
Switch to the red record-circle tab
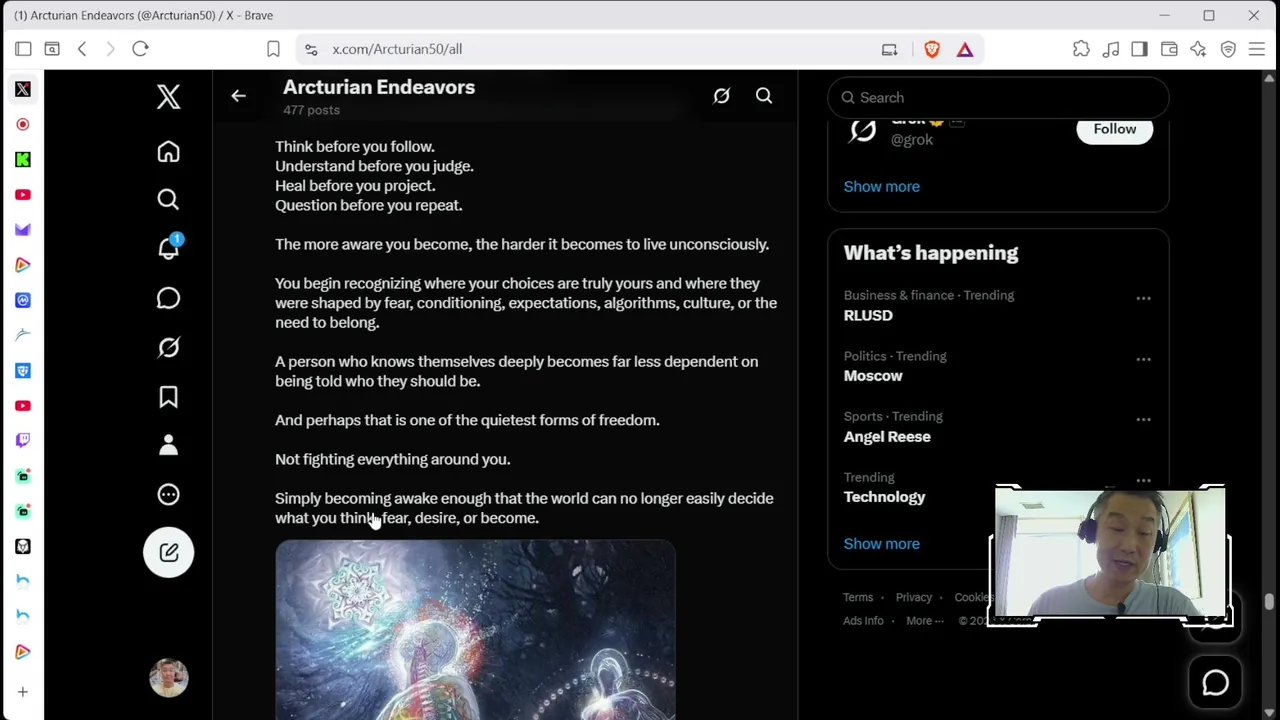[x=23, y=124]
